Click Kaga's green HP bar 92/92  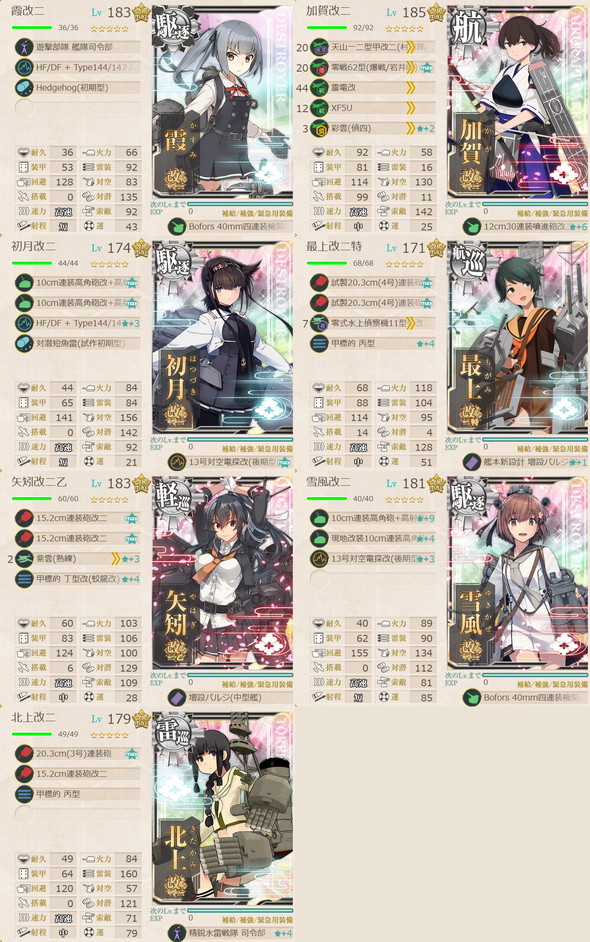[327, 28]
